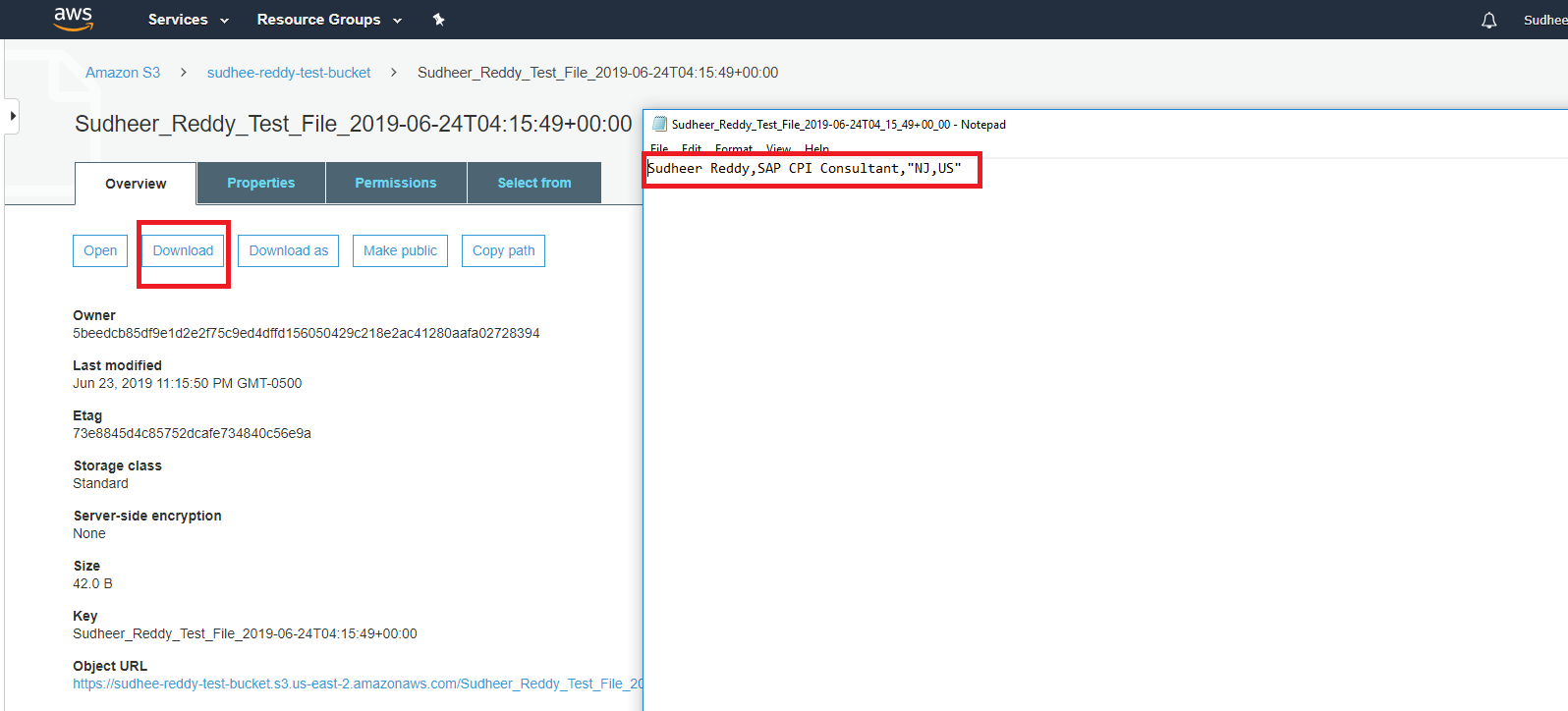Open sudhee-reddy-test-bucket breadcrumb link
Screen dimensions: 1568x711
tap(289, 73)
